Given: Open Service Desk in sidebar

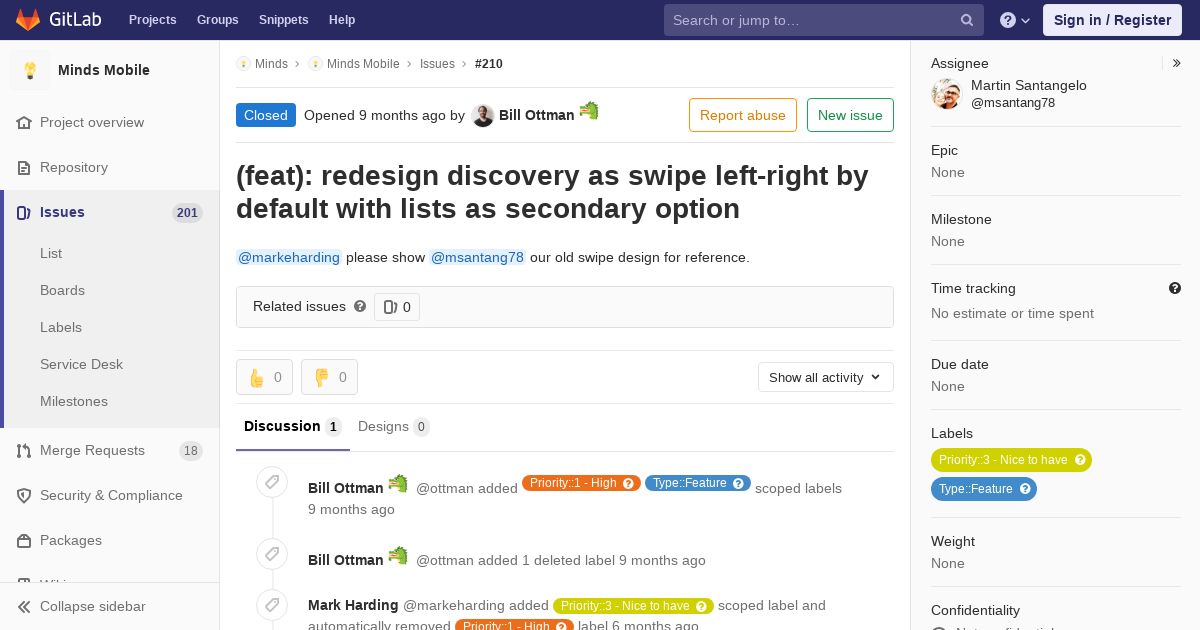Looking at the screenshot, I should (81, 364).
